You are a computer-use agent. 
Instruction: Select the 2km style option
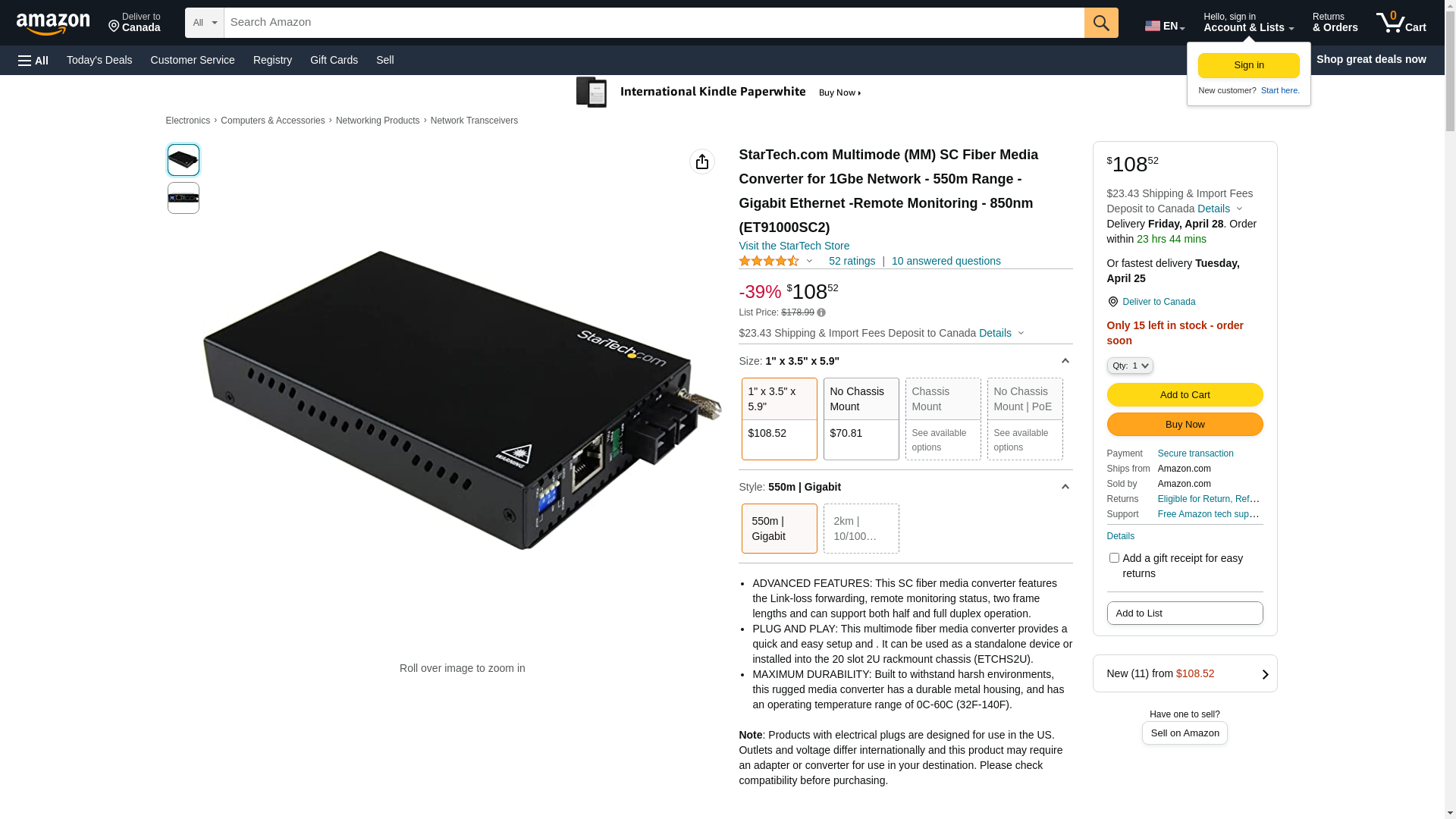(x=861, y=529)
